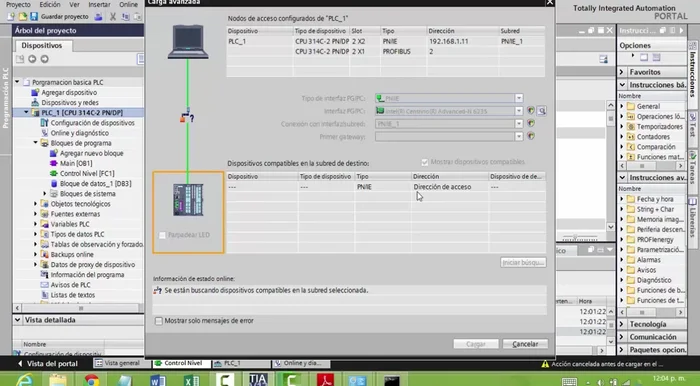Open the Interfaz PG/PC dropdown
Image resolution: width=700 pixels, height=386 pixels.
pyautogui.click(x=519, y=111)
